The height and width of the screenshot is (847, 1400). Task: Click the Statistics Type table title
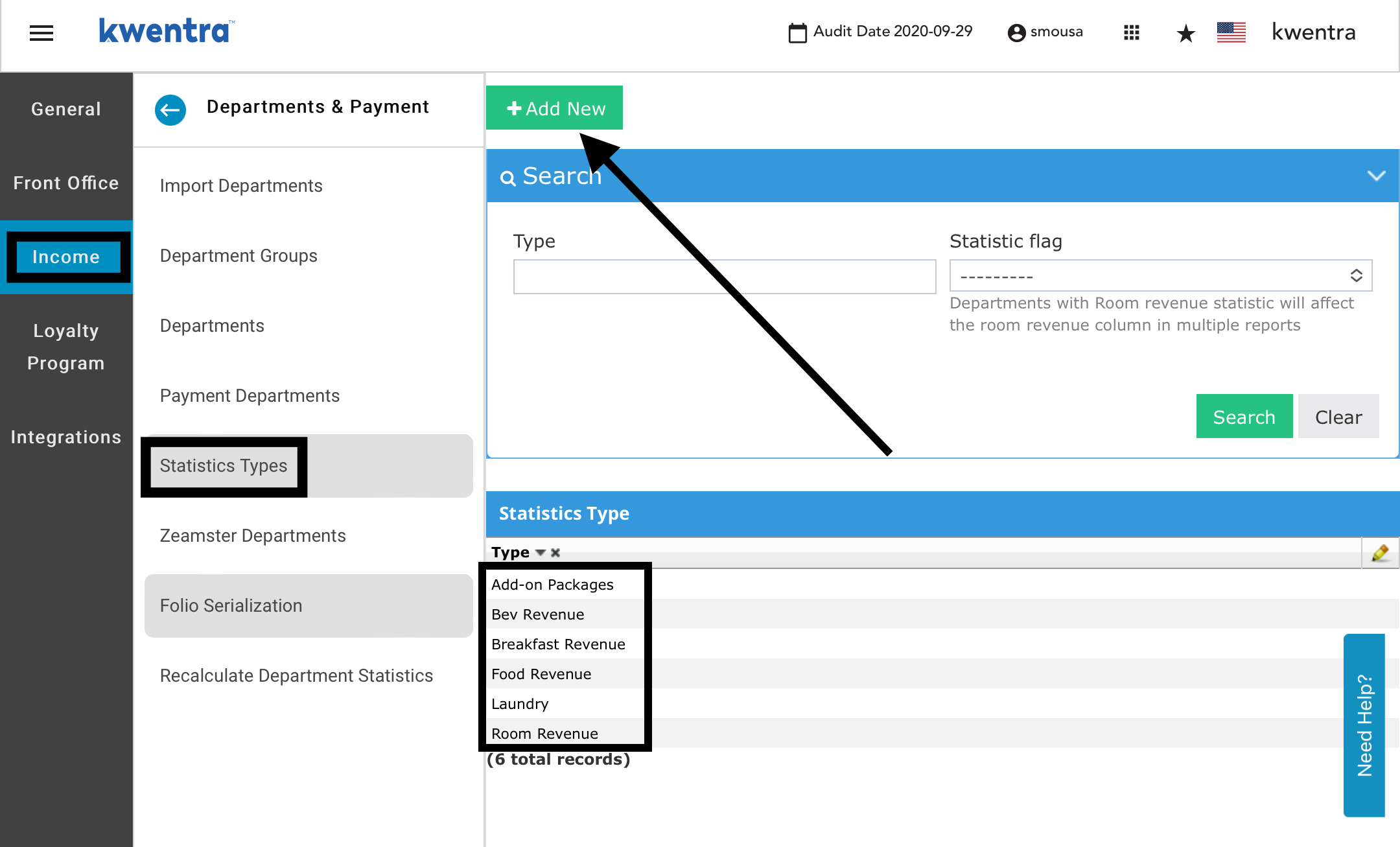pos(564,513)
